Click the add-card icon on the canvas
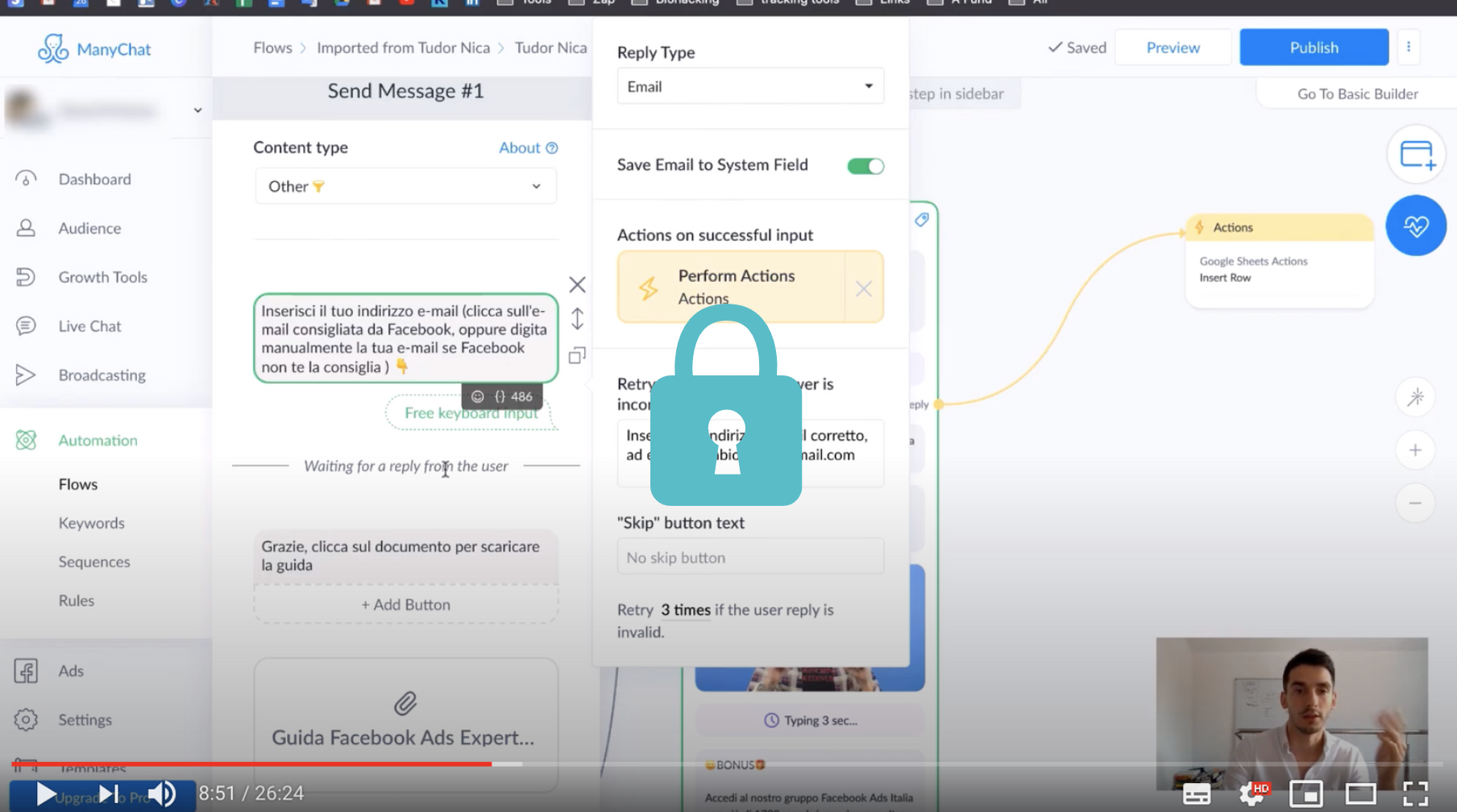 pos(1416,154)
